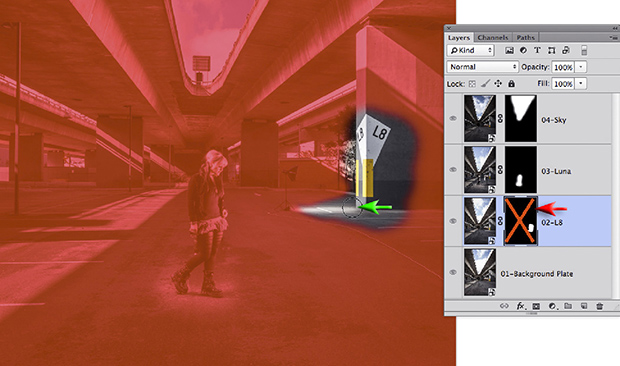The image size is (620, 366).
Task: Select the Layers tab
Action: point(459,38)
